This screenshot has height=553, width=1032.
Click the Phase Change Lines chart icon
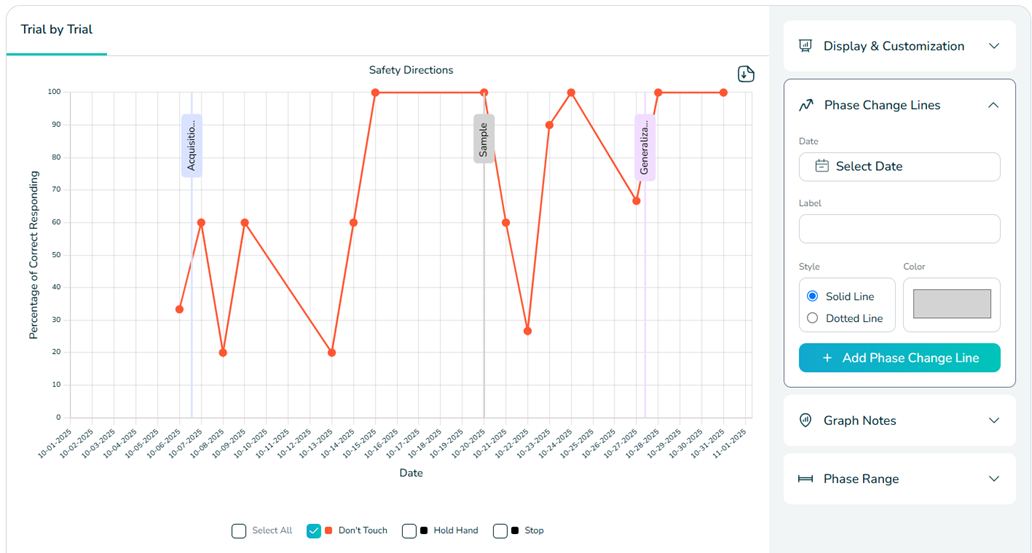806,105
